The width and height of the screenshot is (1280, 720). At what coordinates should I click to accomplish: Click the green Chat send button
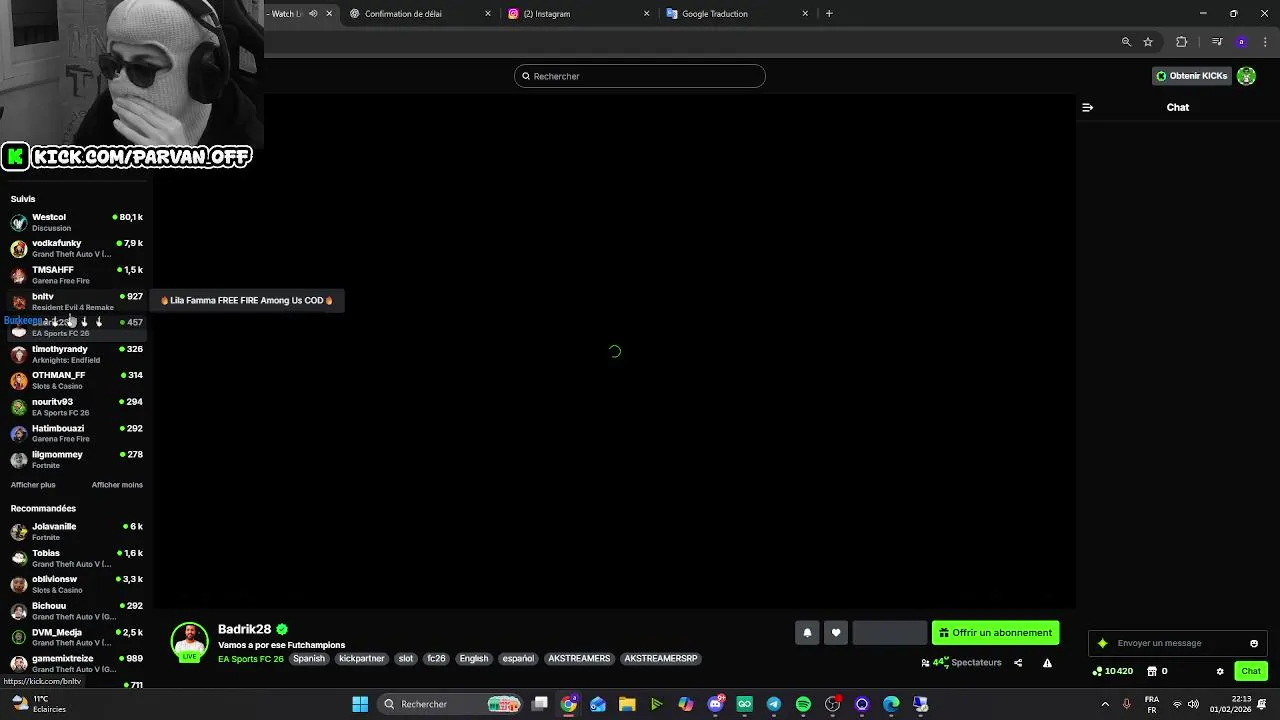[1250, 671]
